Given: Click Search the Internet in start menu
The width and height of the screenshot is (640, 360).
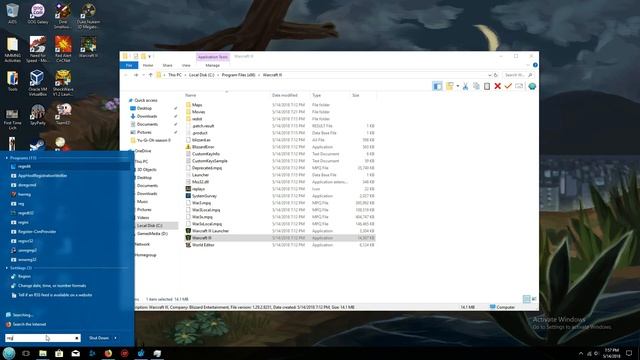Looking at the screenshot, I should click(x=29, y=324).
